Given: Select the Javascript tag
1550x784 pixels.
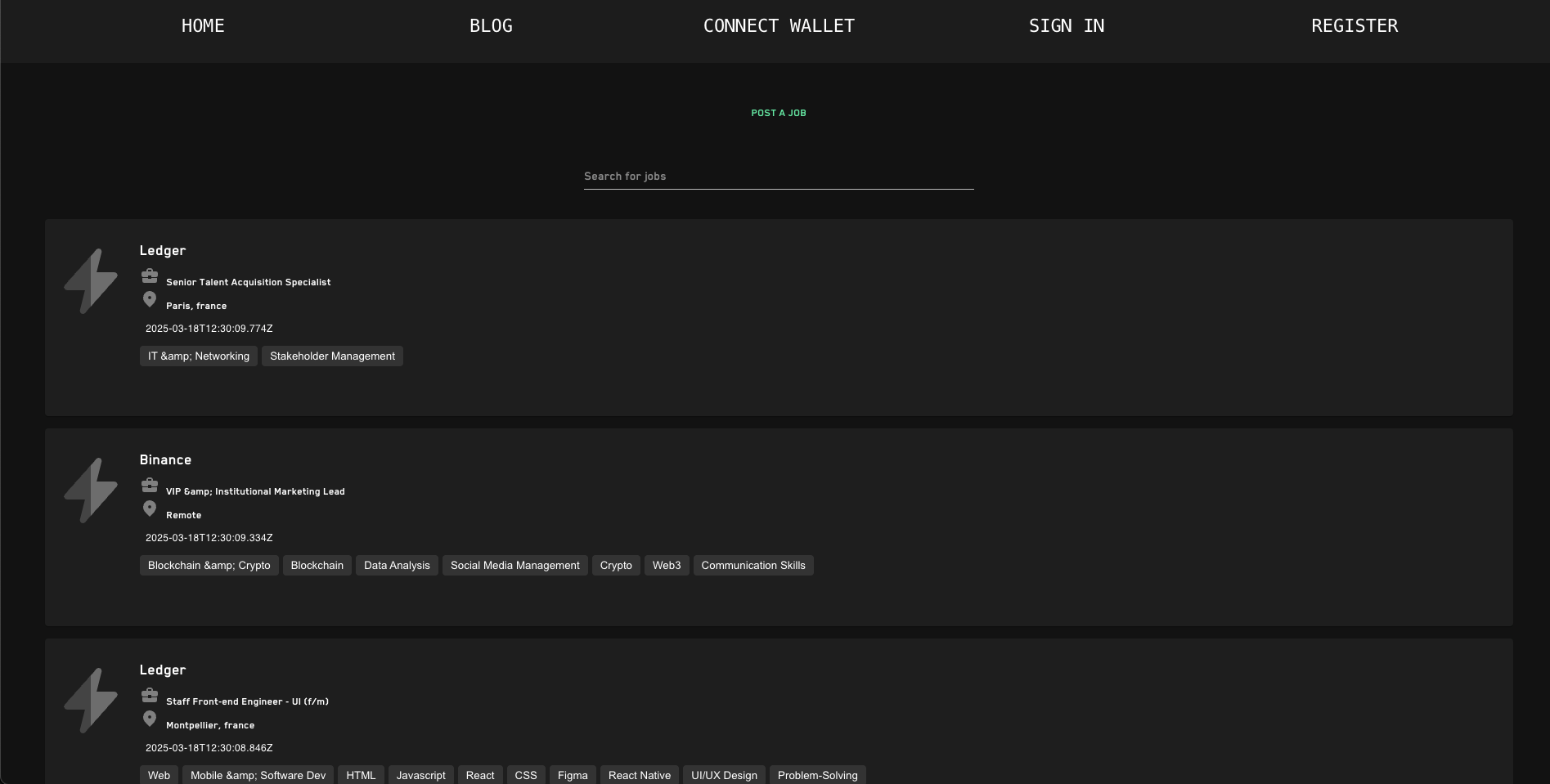Looking at the screenshot, I should click(x=421, y=775).
